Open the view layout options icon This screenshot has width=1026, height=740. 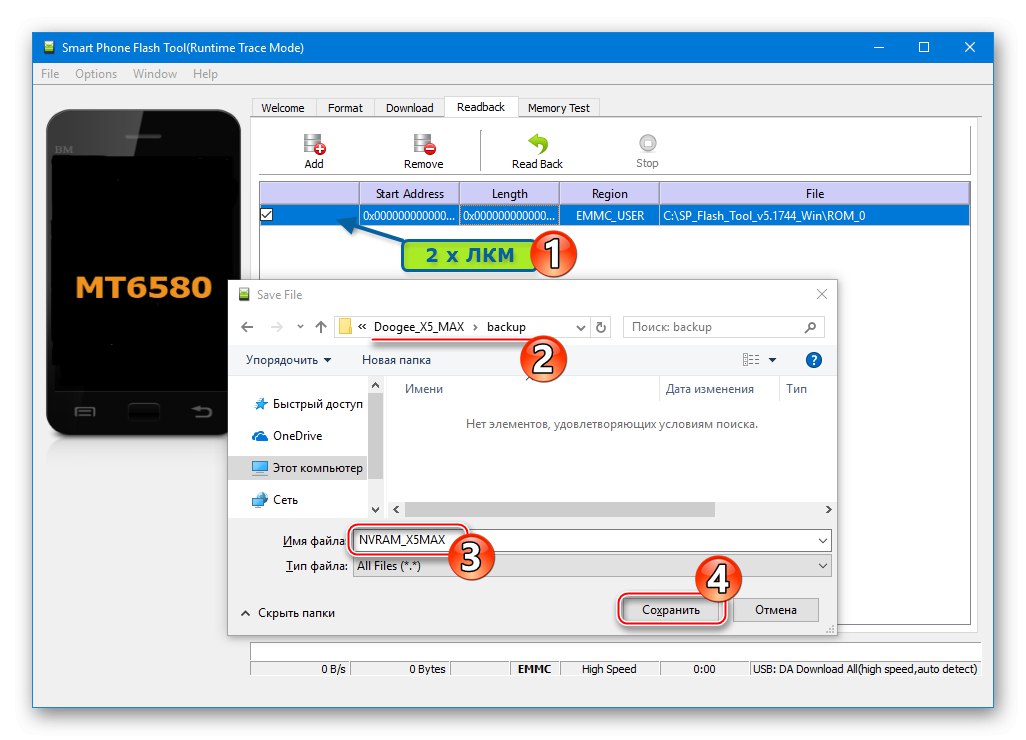pos(751,360)
